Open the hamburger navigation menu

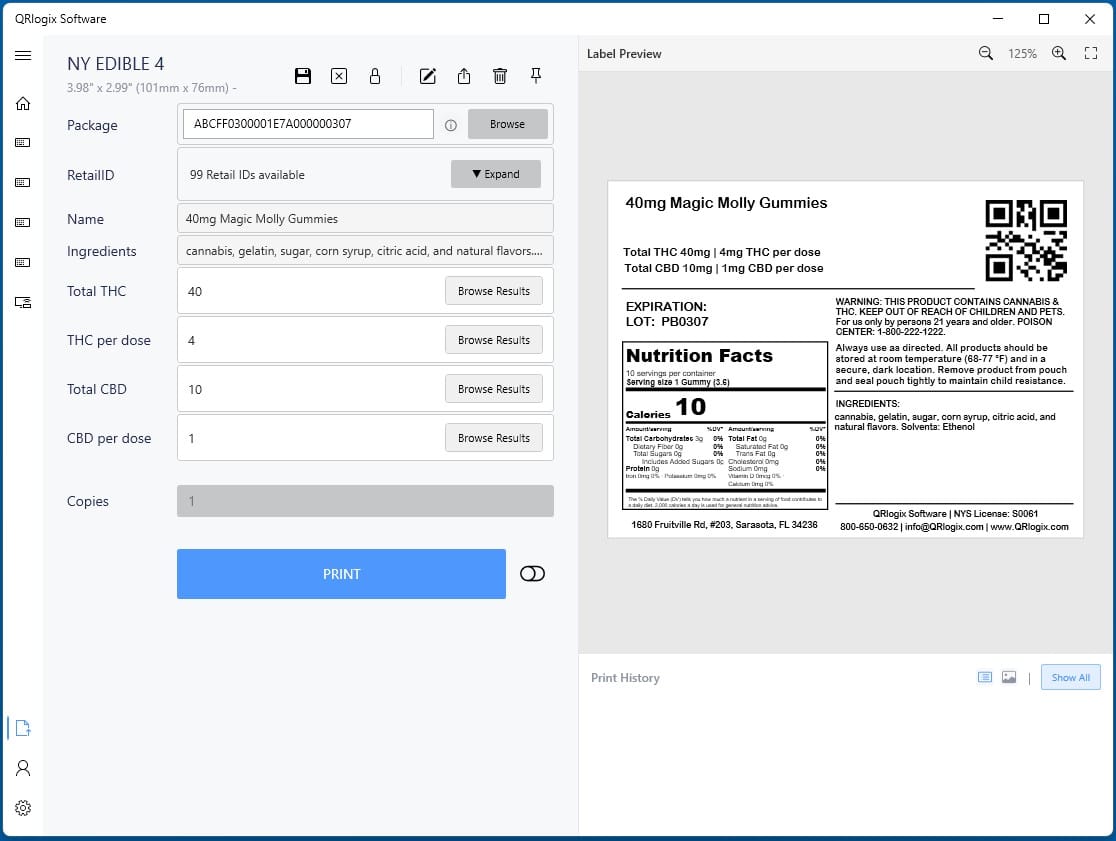23,56
